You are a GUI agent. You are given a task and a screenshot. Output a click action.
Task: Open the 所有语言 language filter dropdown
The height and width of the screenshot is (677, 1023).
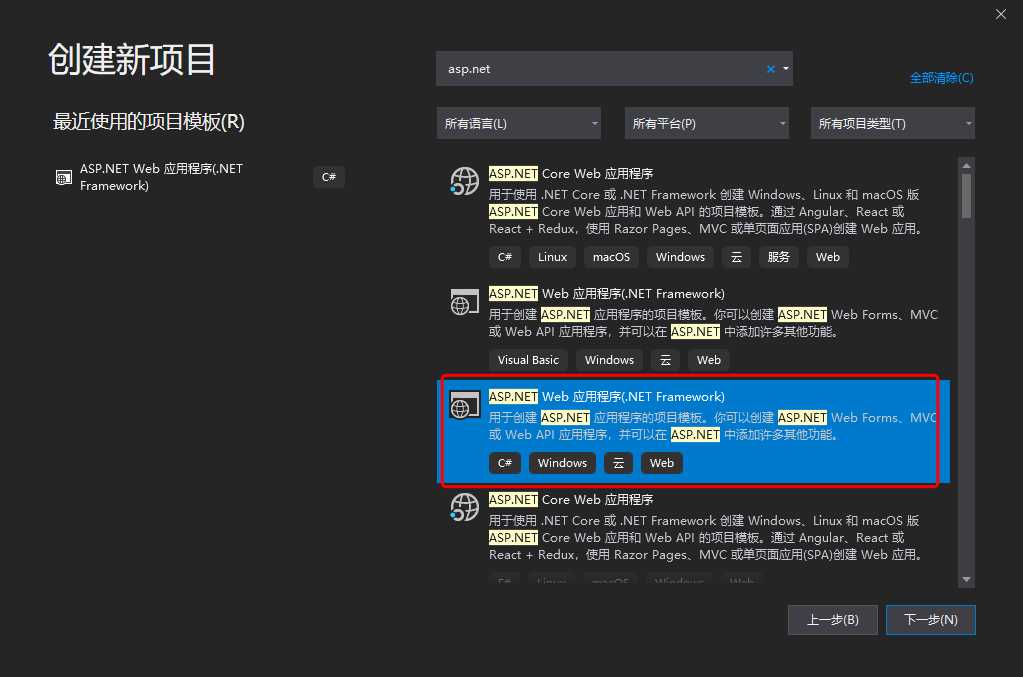pyautogui.click(x=518, y=123)
